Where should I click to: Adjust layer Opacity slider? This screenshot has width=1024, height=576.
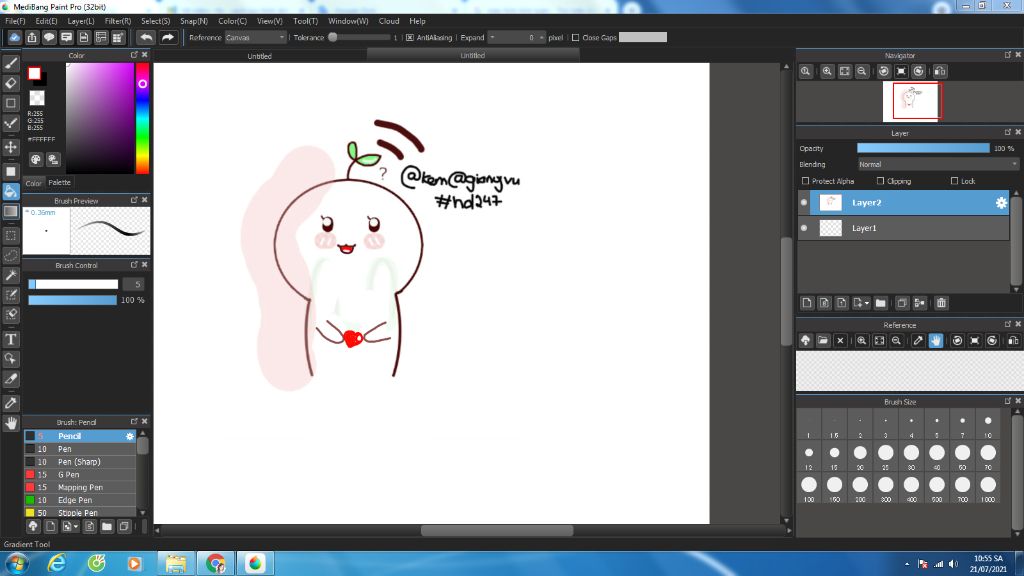click(x=923, y=149)
